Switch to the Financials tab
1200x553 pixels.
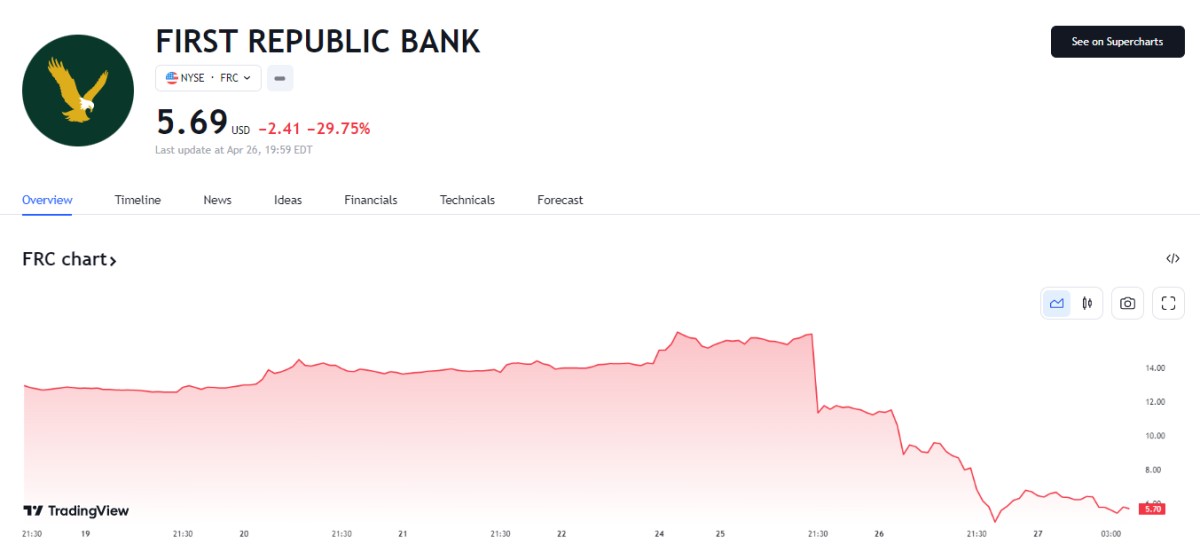coord(370,200)
